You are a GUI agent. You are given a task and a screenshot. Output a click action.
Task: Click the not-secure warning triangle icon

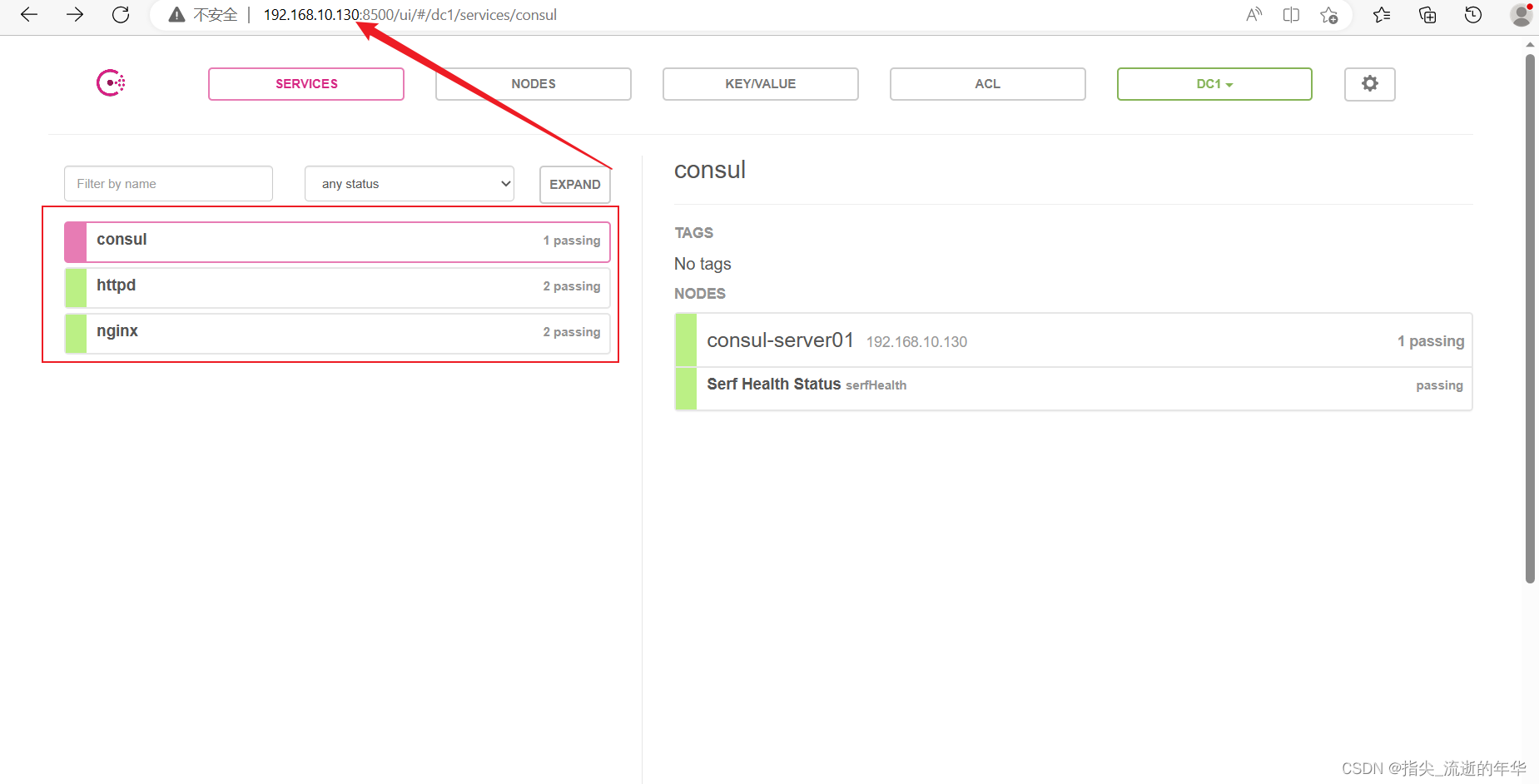[176, 15]
